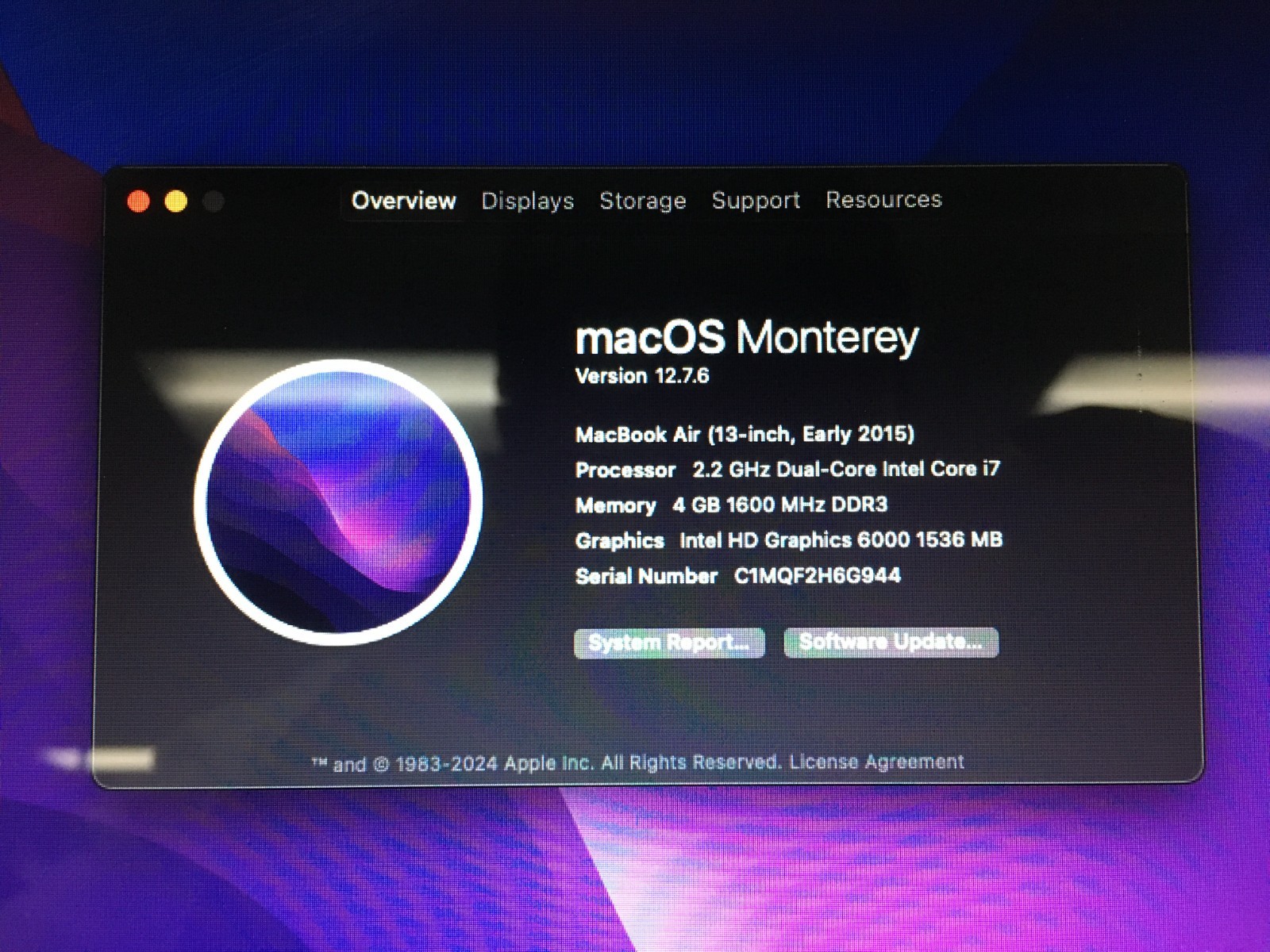Viewport: 1270px width, 952px height.
Task: Go to the Resources tab
Action: (883, 200)
